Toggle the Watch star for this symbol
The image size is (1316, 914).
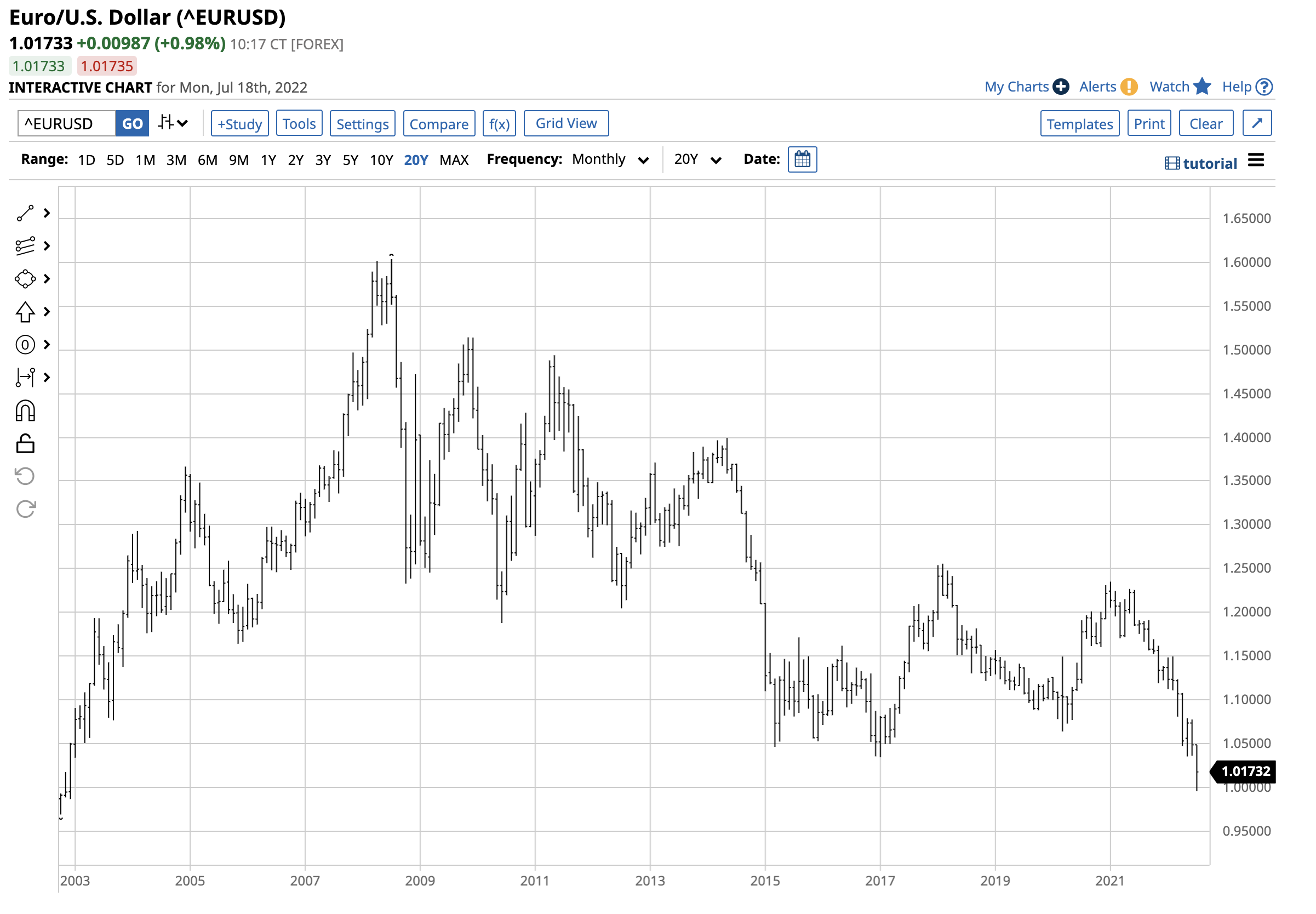1201,87
